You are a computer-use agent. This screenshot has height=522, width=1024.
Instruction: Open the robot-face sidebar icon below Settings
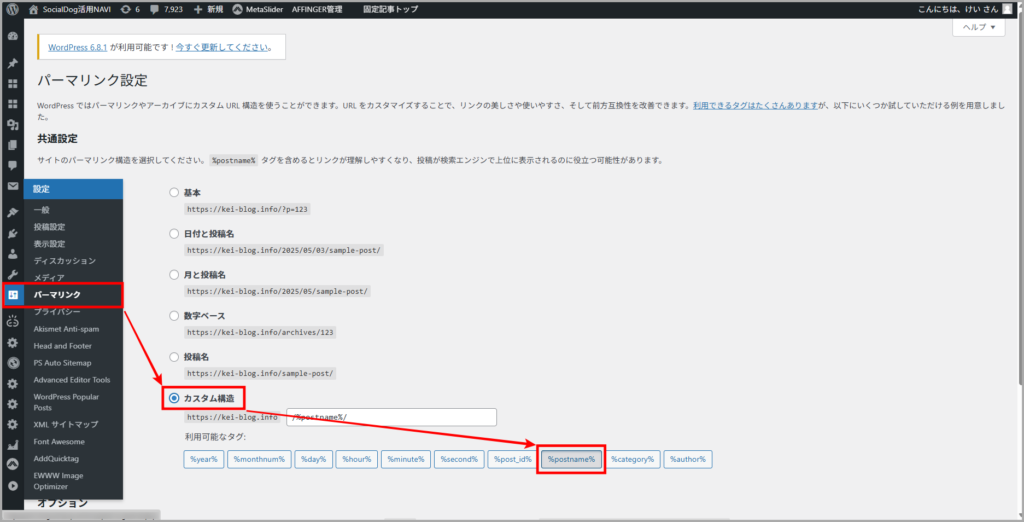pos(12,321)
